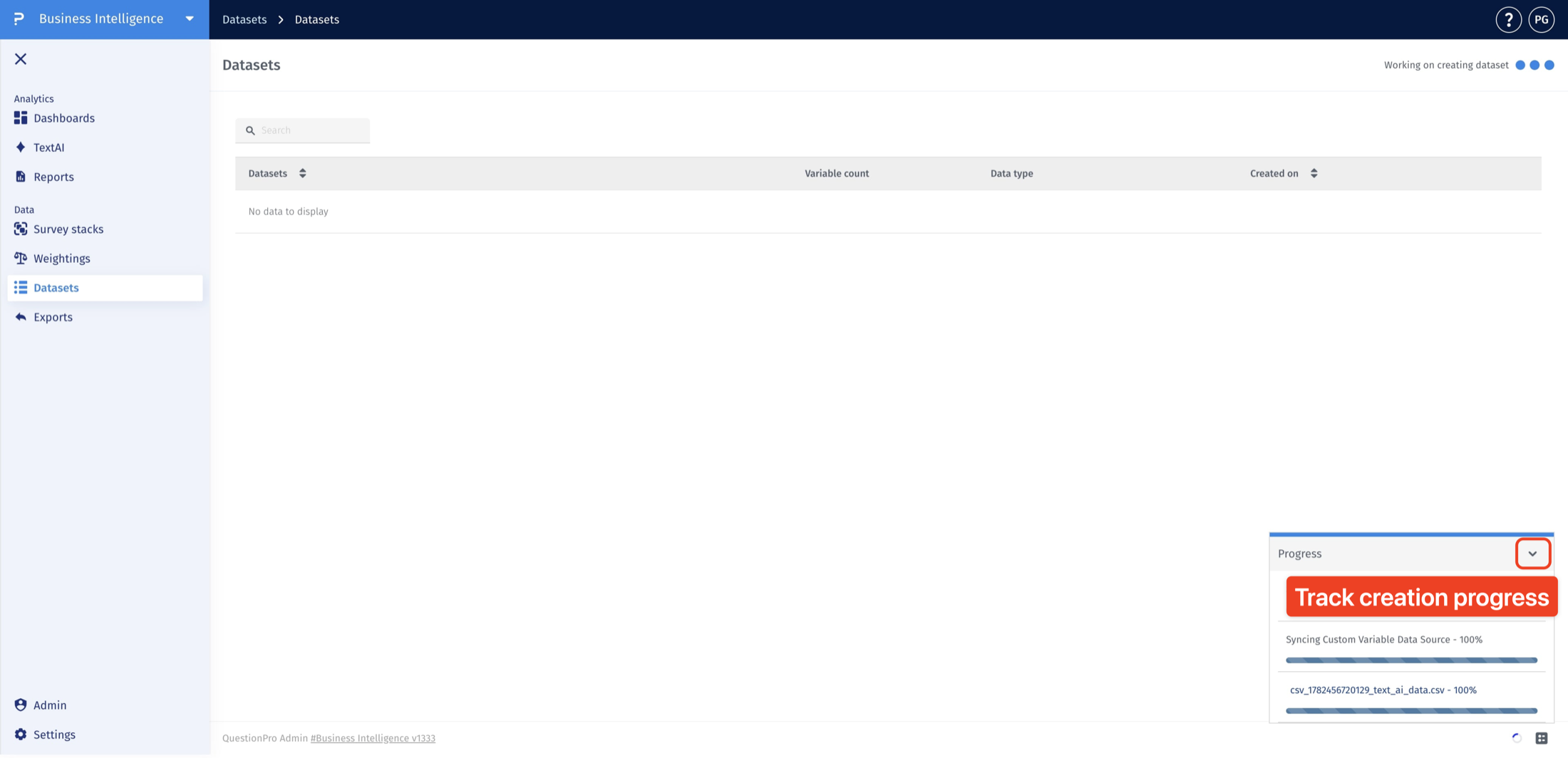Viewport: 1568px width, 758px height.
Task: Open the Business Intelligence product dropdown
Action: [190, 19]
